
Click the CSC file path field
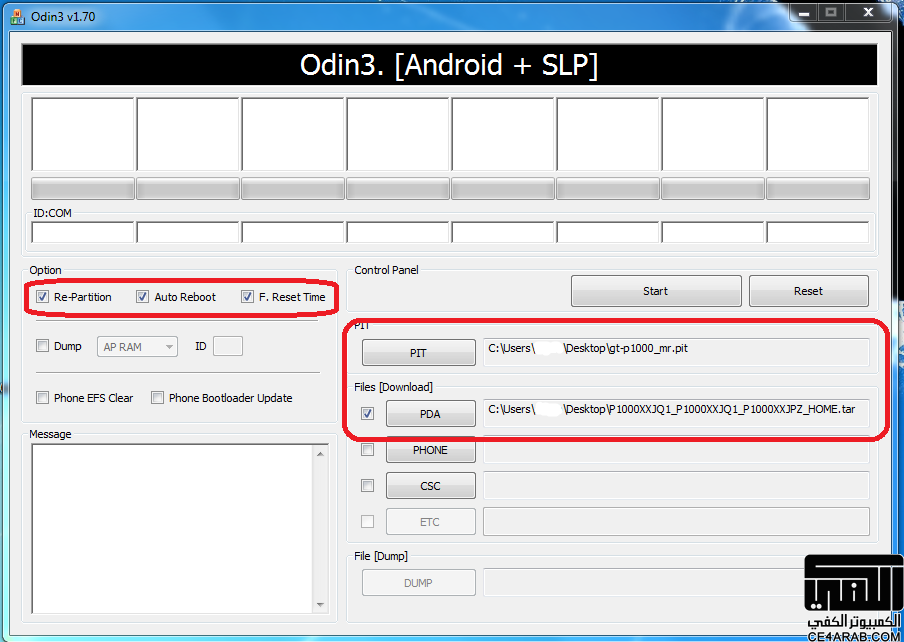click(676, 486)
